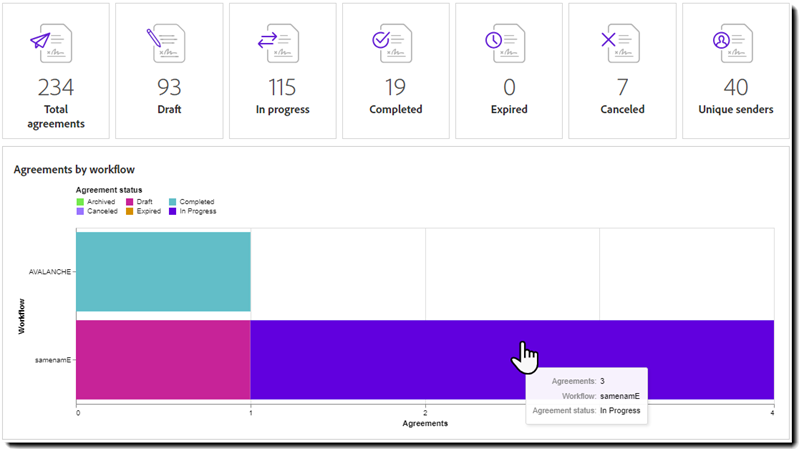Open the 234 Total agreements count
The image size is (799, 449).
[x=55, y=88]
